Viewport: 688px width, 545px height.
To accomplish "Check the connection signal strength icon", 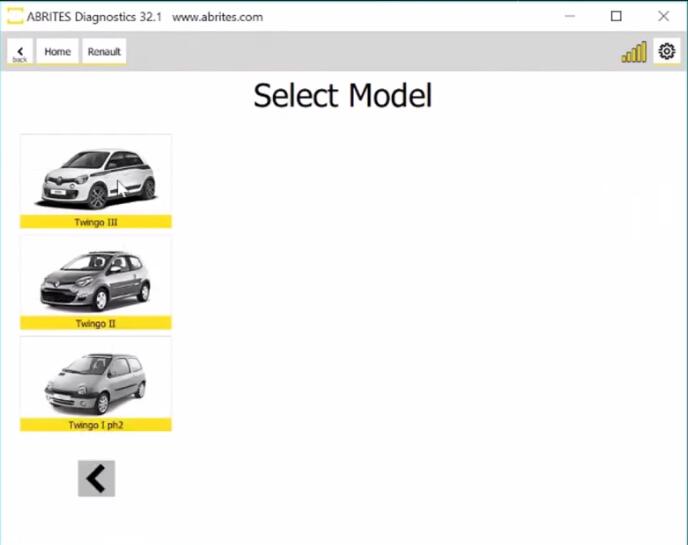I will tap(634, 52).
